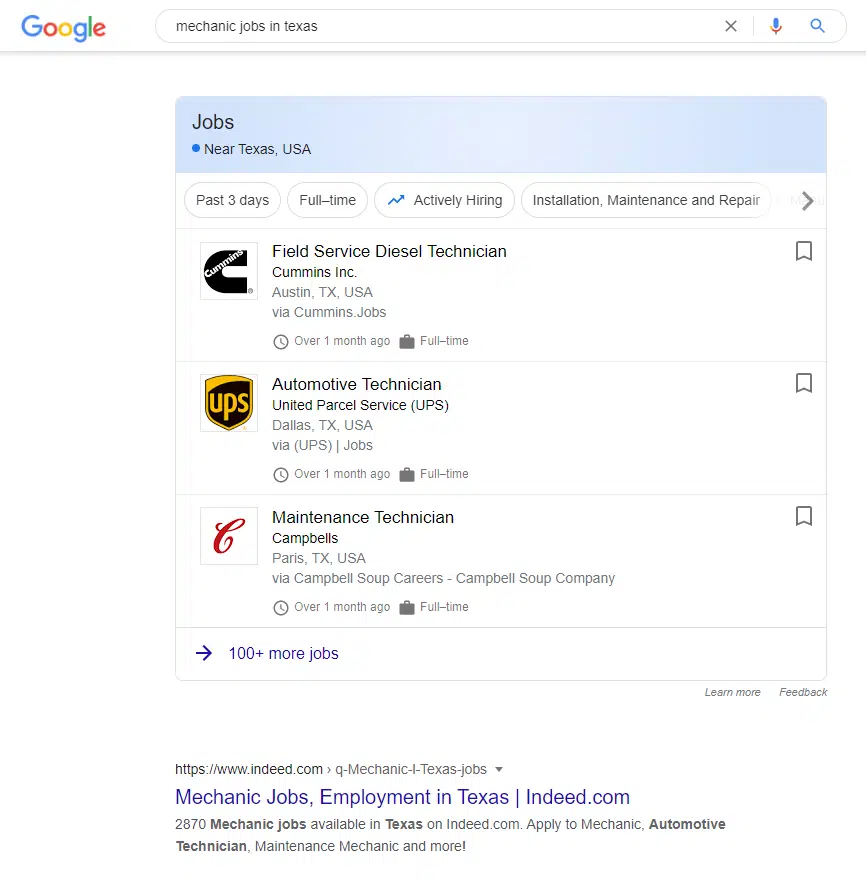Click the Paris, TX, USA location

pyautogui.click(x=319, y=558)
